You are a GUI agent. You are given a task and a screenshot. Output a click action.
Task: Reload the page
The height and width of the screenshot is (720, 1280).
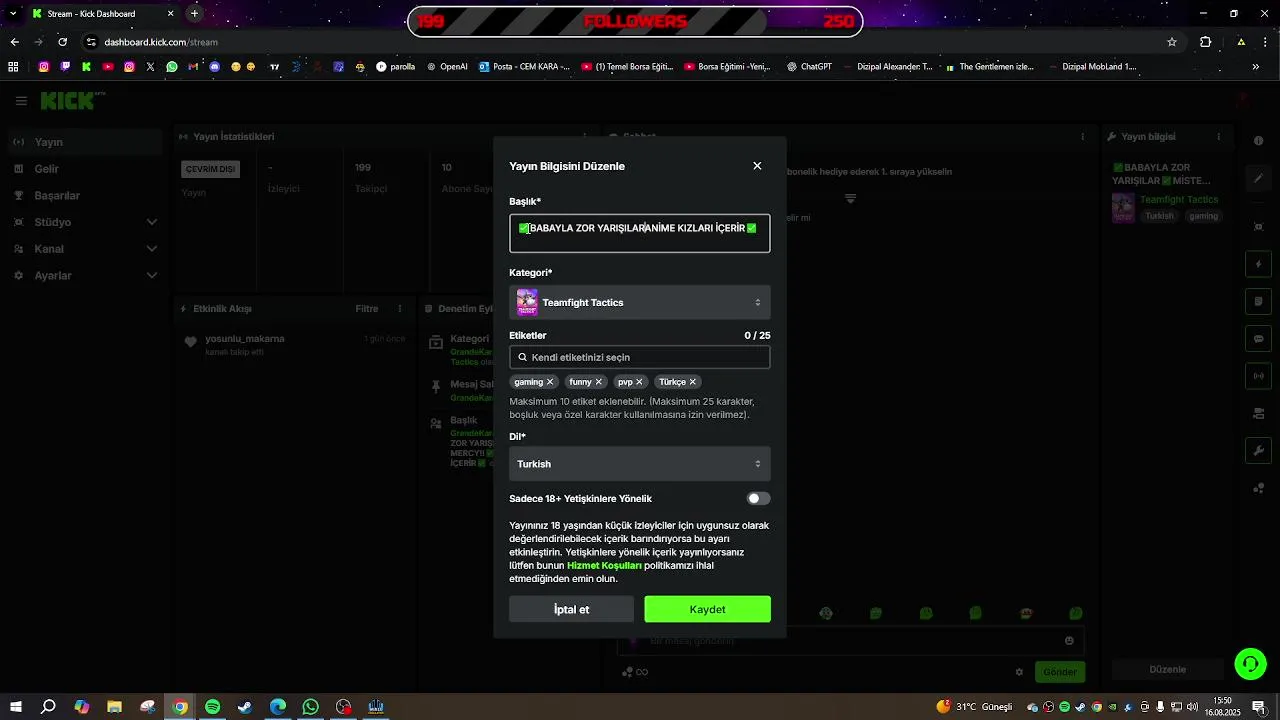click(x=63, y=42)
